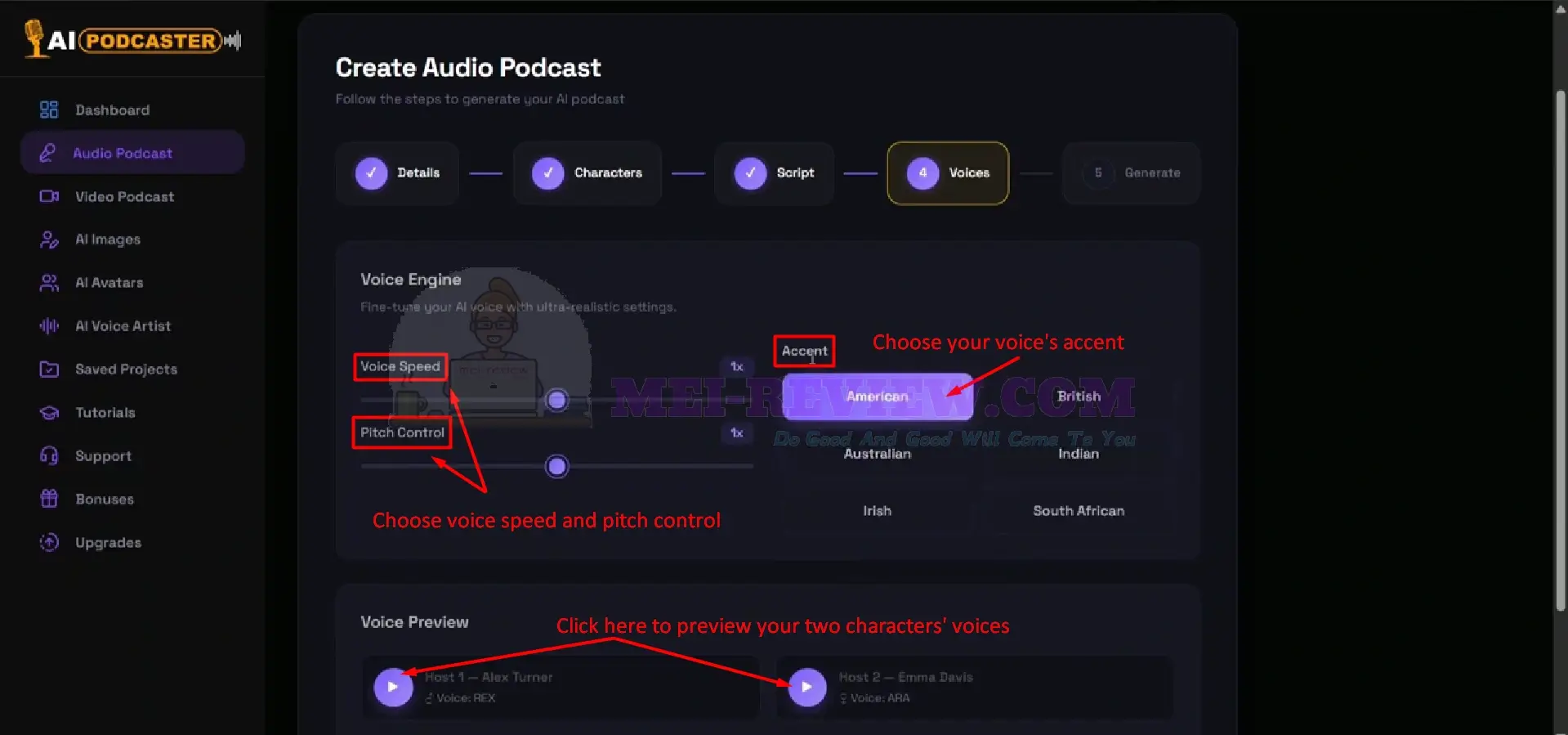Play the Host 2 Emma Davis voice preview
The height and width of the screenshot is (735, 1568).
(807, 688)
